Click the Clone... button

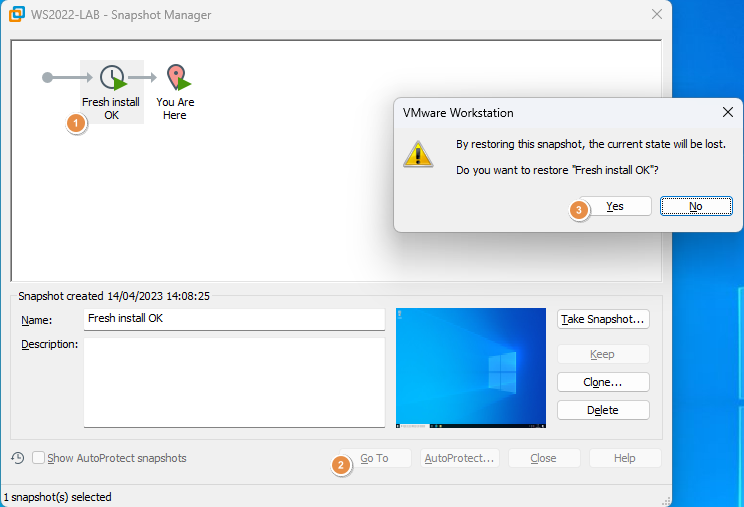click(x=603, y=382)
